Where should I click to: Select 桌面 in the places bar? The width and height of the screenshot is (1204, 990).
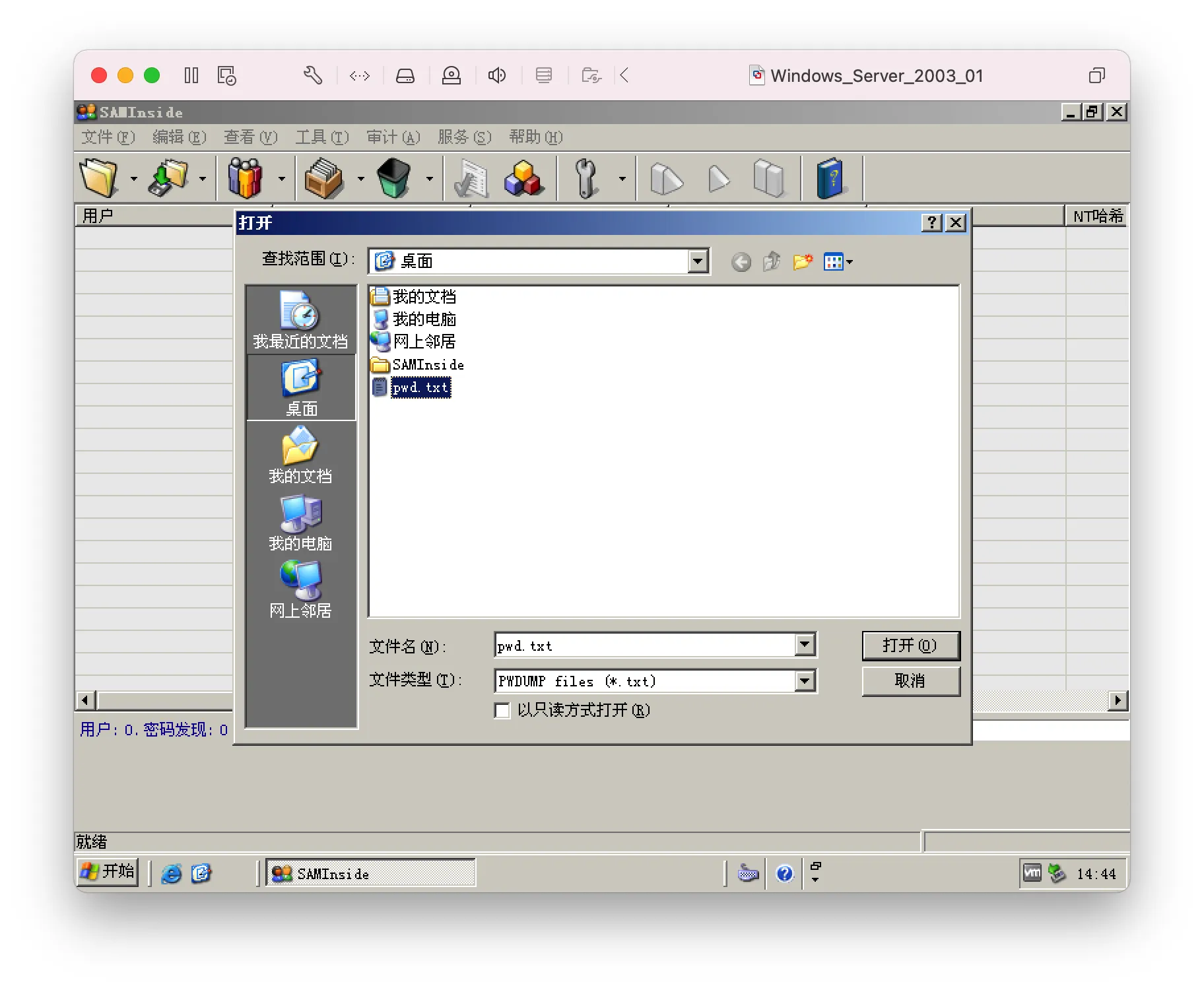tap(301, 388)
